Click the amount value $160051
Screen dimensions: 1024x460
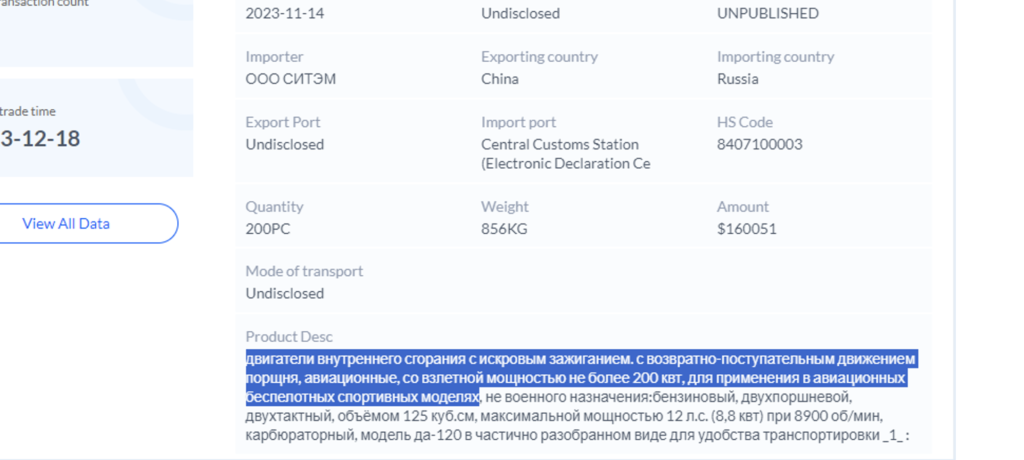[746, 229]
